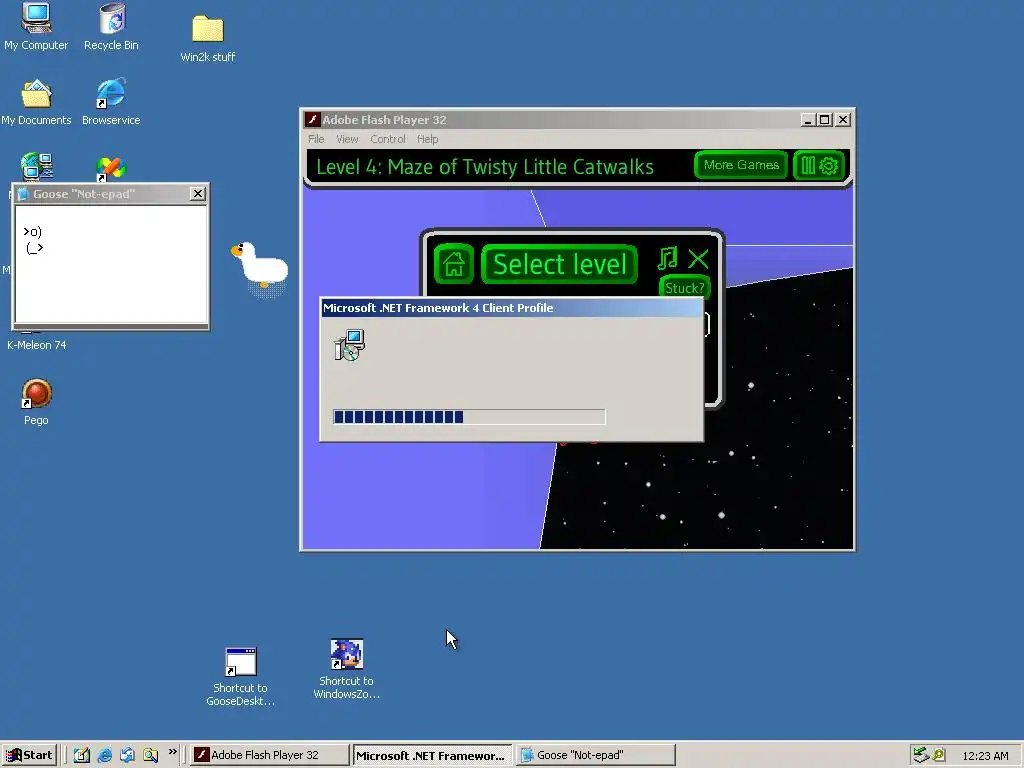
Task: Click the Outlook Express quick launch icon
Action: 127,755
